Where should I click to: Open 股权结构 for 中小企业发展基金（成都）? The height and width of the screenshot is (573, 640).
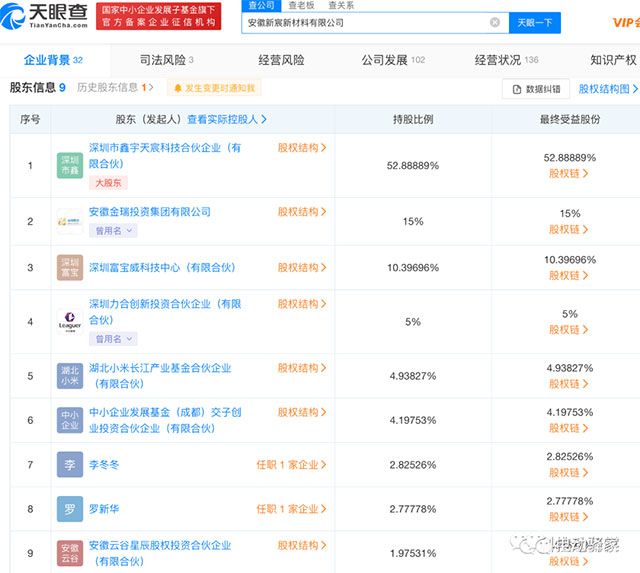[302, 413]
